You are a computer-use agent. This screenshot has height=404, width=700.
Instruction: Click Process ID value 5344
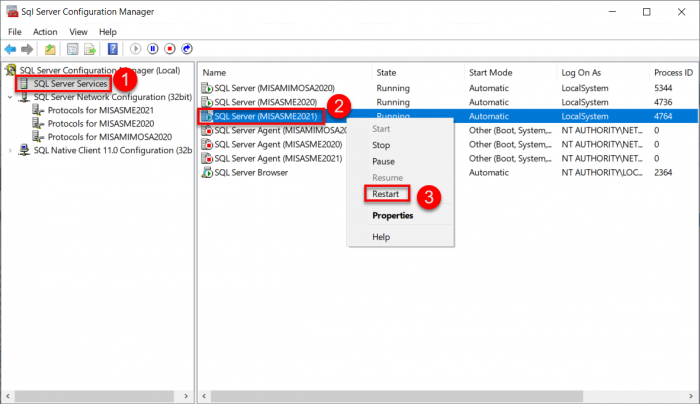(663, 88)
